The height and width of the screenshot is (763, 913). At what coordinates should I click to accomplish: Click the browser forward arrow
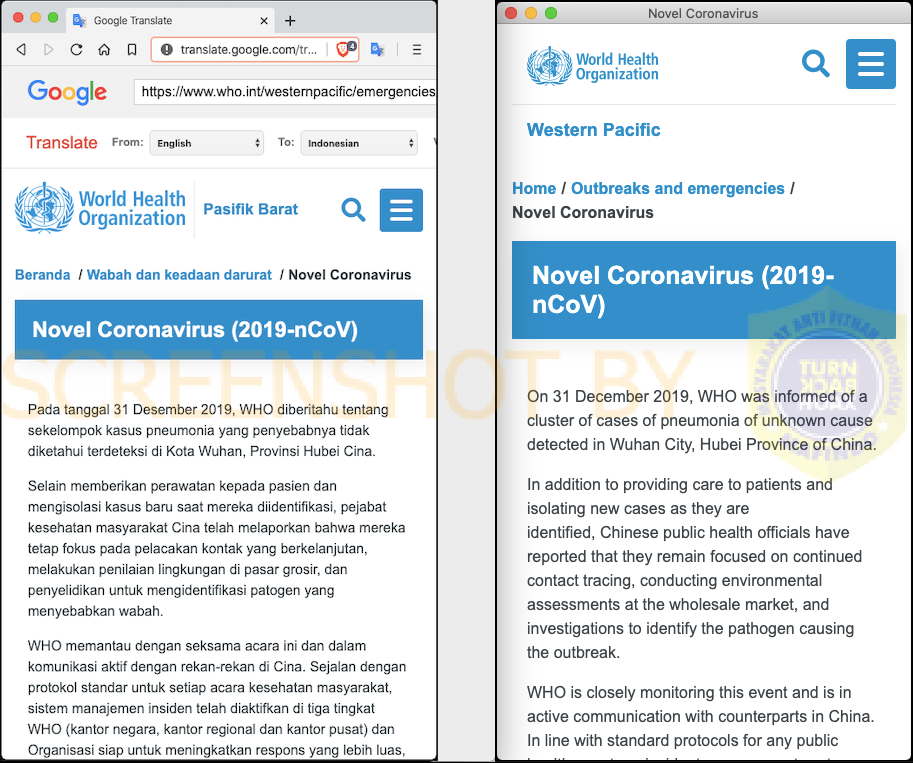48,50
